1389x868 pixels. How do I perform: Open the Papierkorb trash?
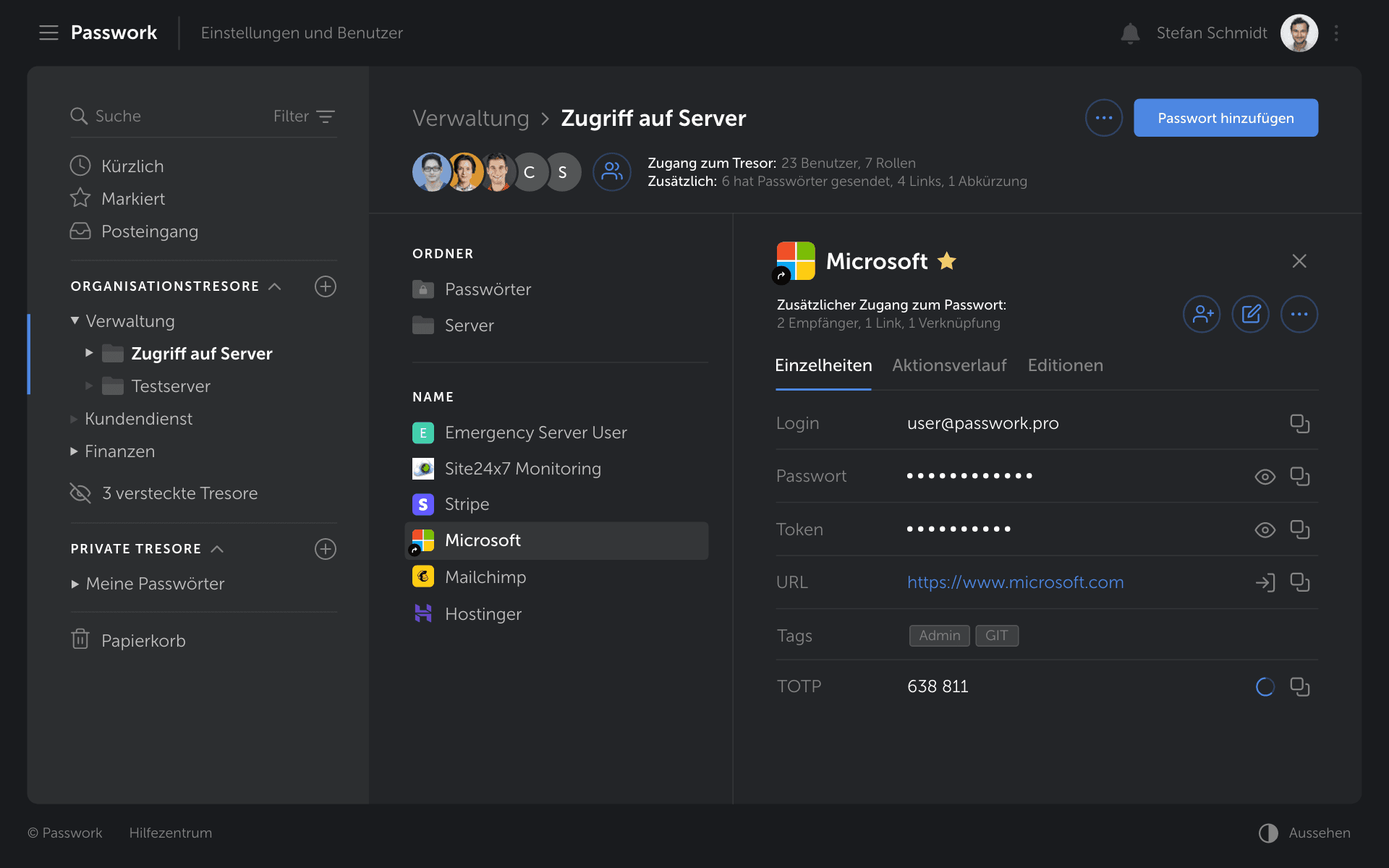point(128,640)
